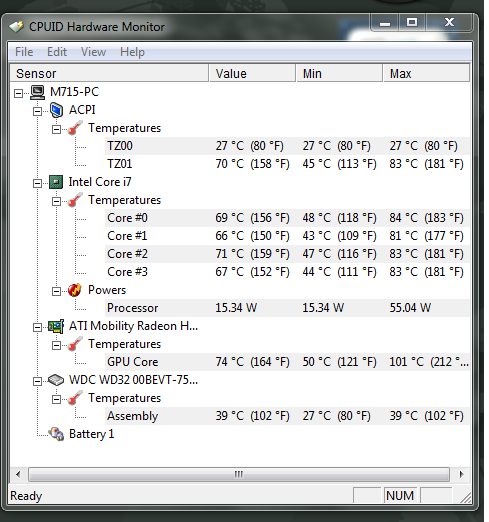Click the Battery 1 icon
The height and width of the screenshot is (522, 489).
56,434
